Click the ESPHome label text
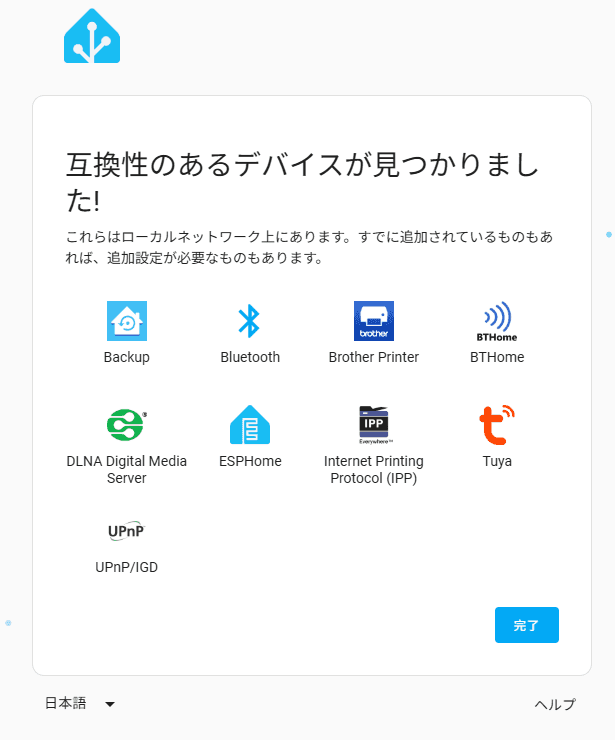This screenshot has height=740, width=615. click(x=250, y=461)
